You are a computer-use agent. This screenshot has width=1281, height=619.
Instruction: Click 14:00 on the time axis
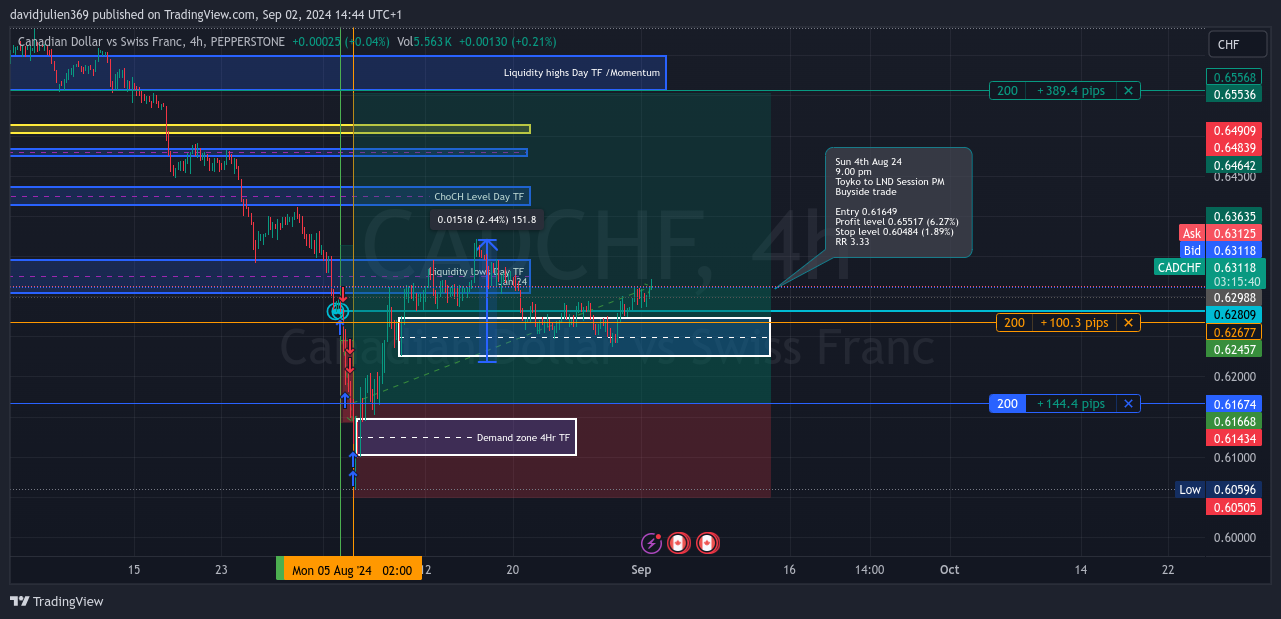pos(870,569)
